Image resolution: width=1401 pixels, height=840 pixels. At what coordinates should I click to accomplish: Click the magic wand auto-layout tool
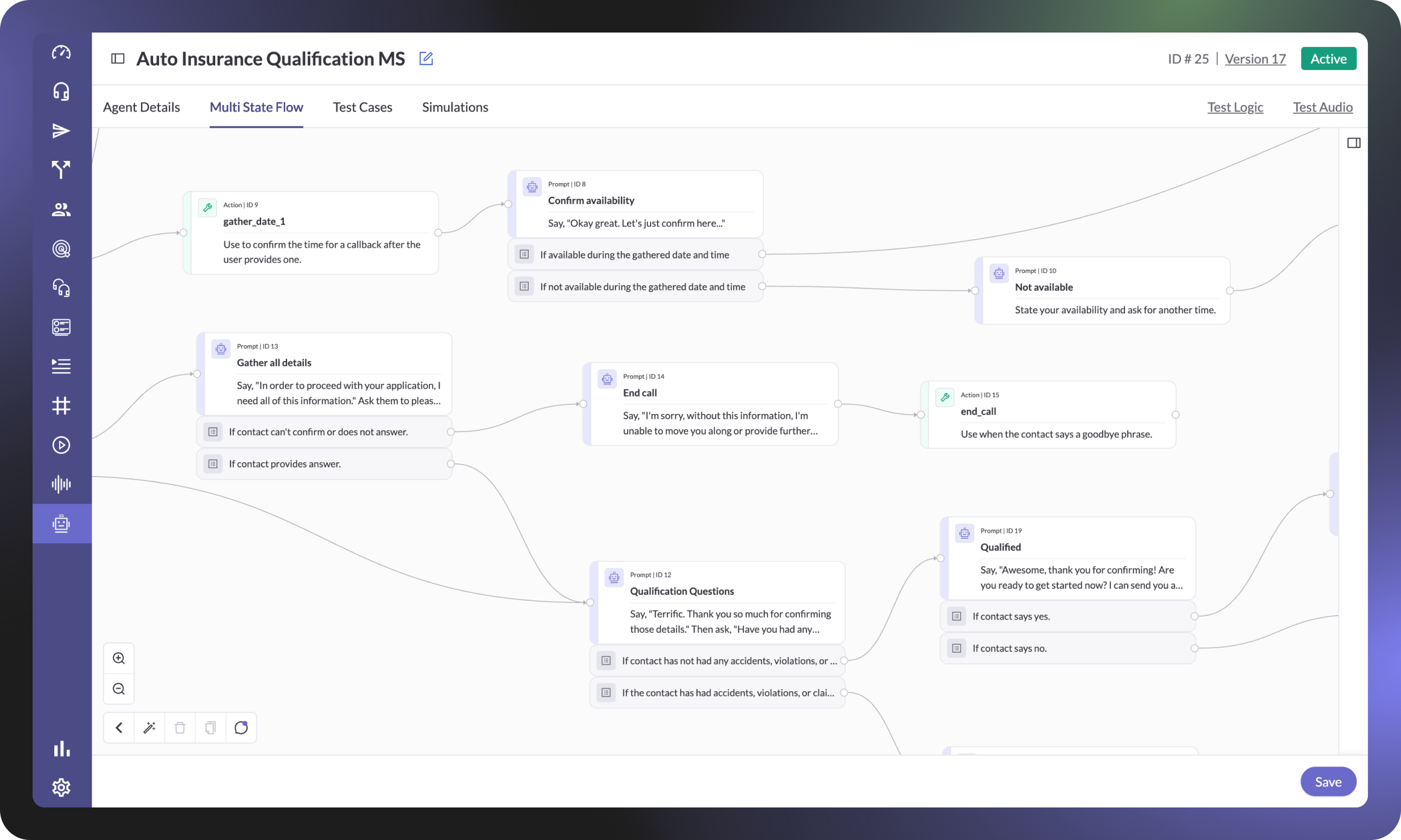pos(150,728)
